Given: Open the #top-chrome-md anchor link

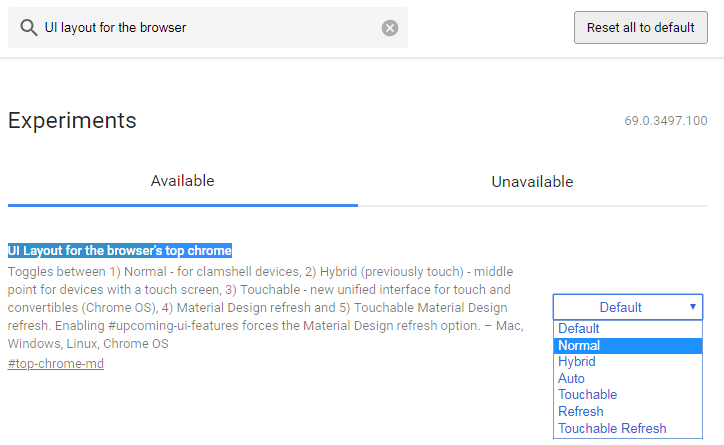Looking at the screenshot, I should click(56, 363).
